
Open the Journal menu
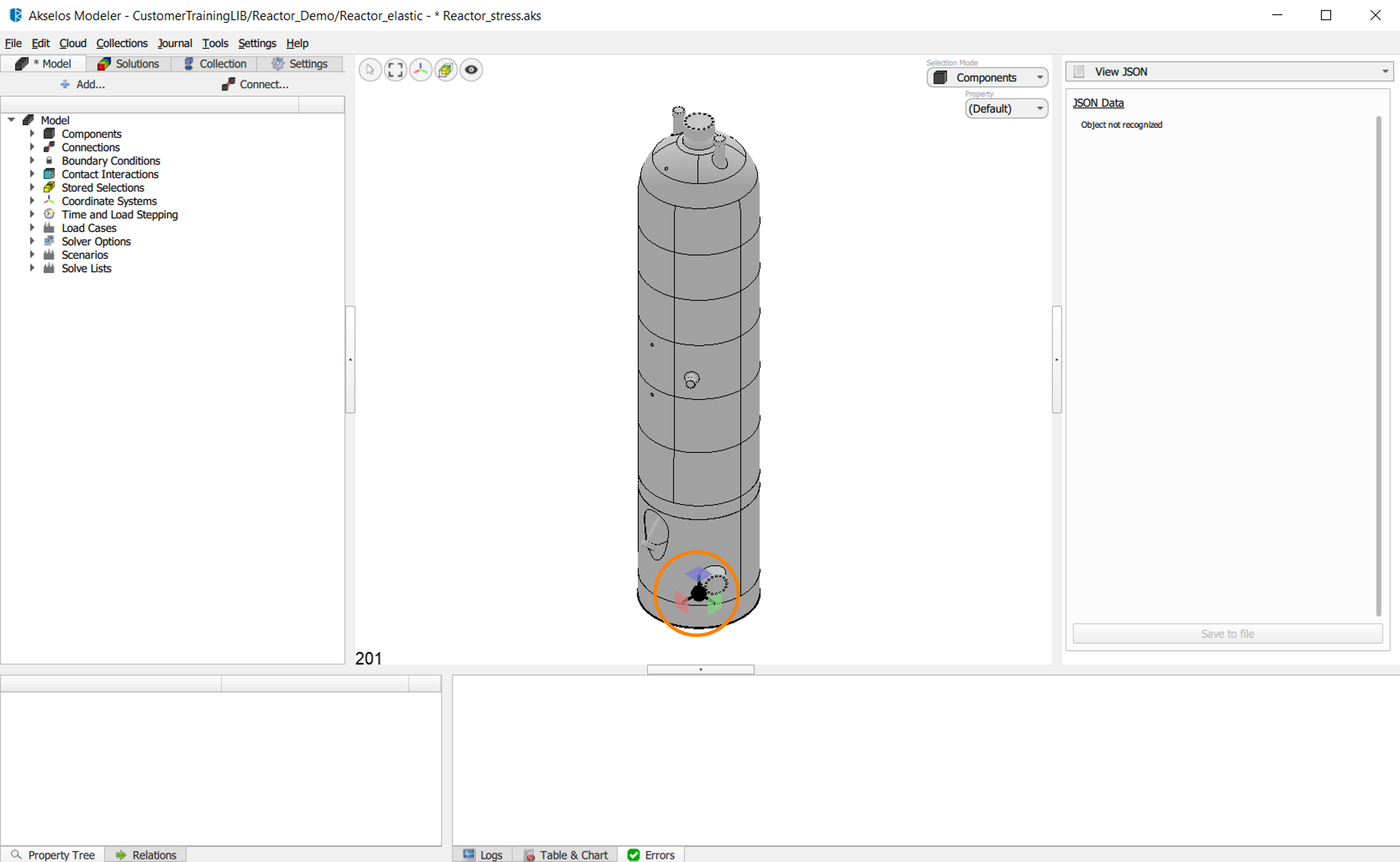click(x=175, y=43)
